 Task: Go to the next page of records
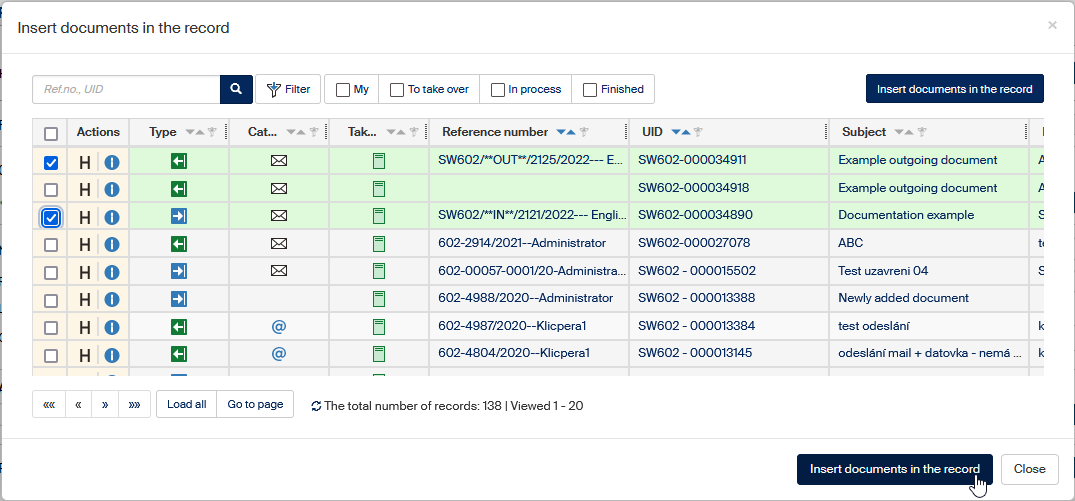105,405
